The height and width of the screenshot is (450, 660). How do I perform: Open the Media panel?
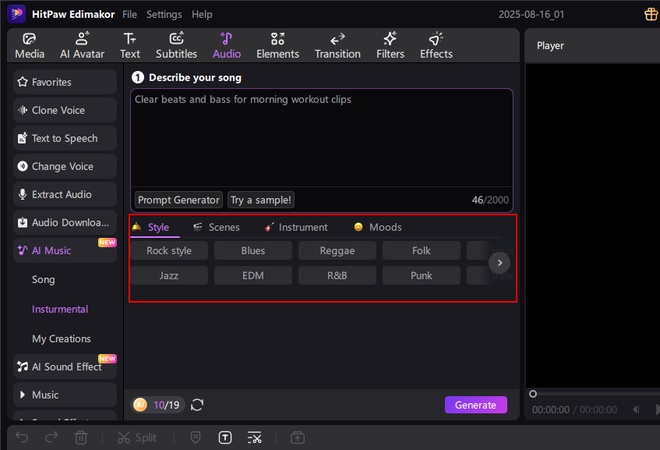pyautogui.click(x=29, y=45)
